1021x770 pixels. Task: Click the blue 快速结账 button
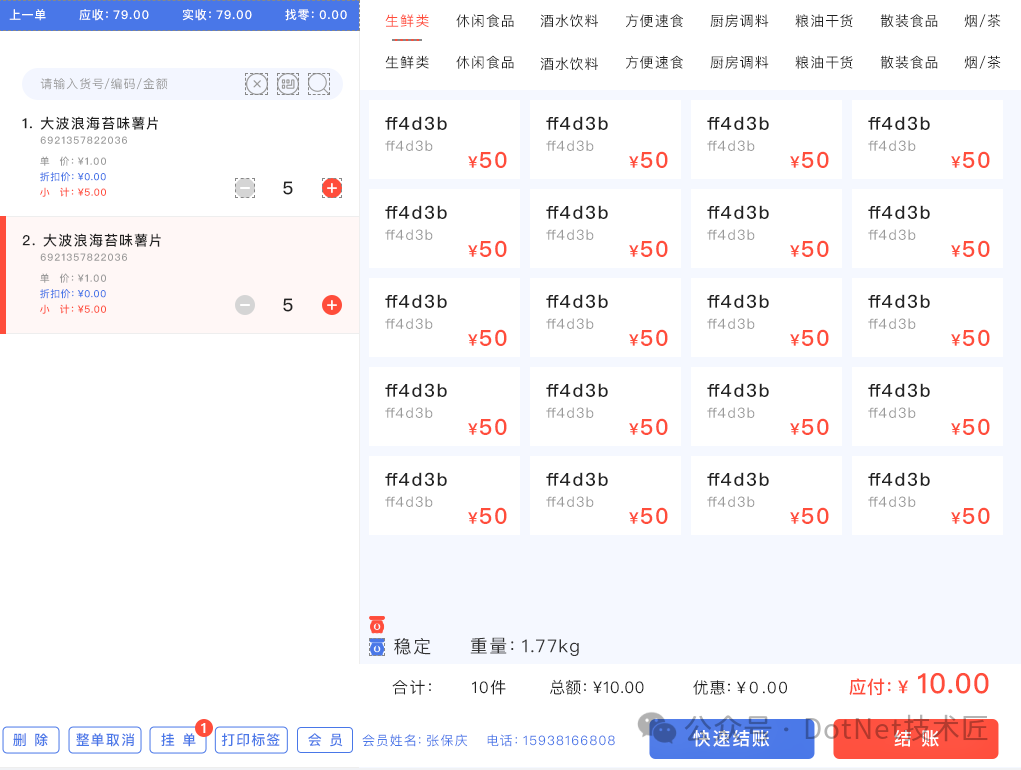(x=731, y=739)
